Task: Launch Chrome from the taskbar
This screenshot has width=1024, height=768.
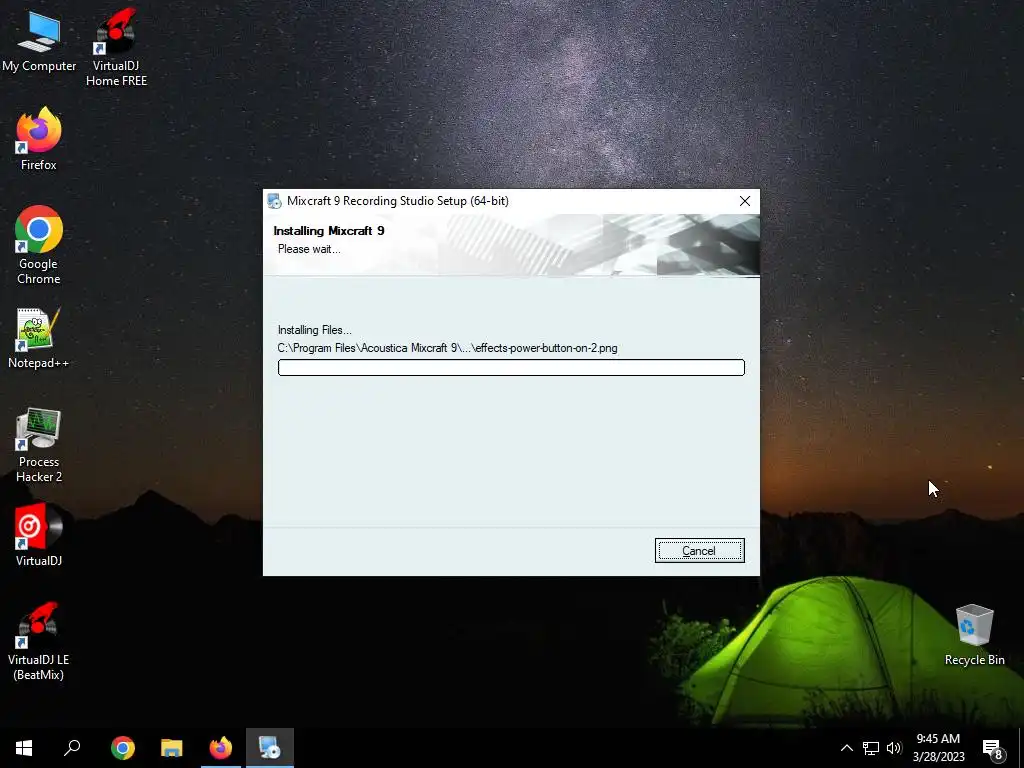Action: click(123, 748)
